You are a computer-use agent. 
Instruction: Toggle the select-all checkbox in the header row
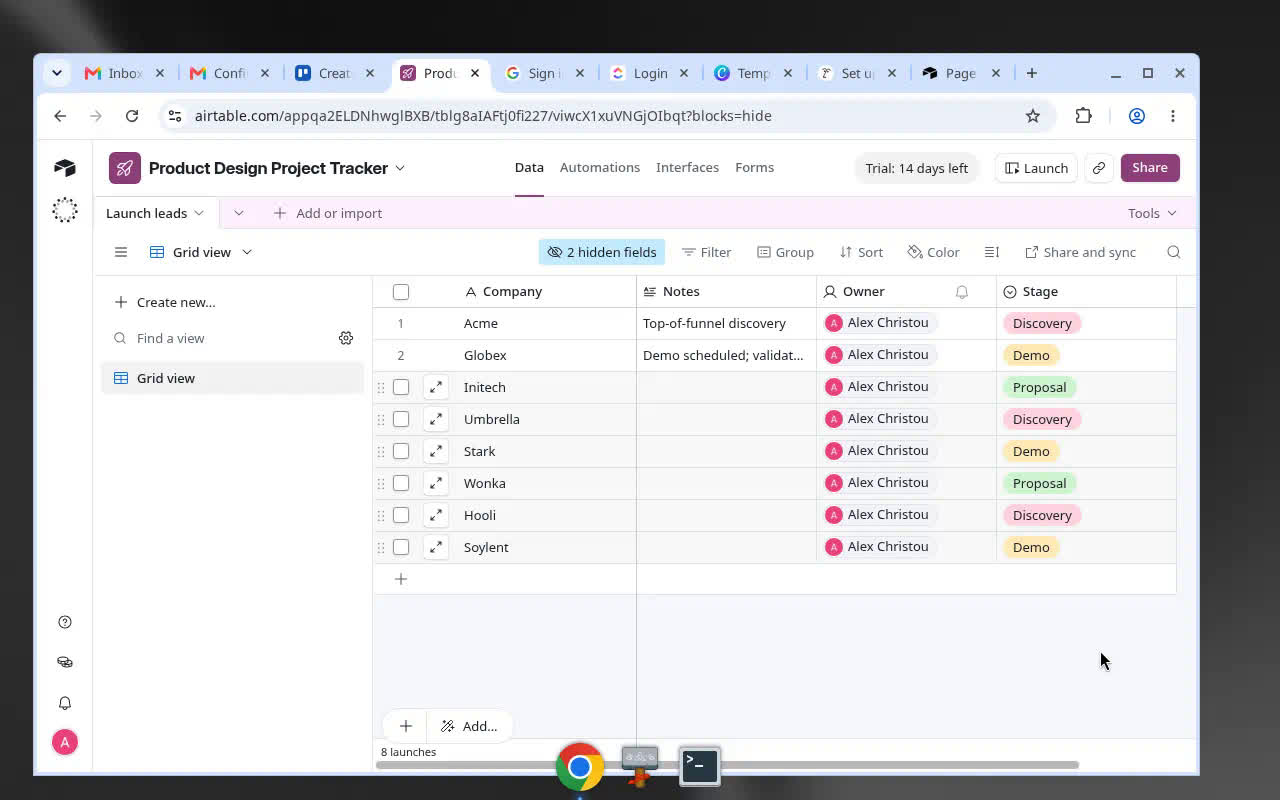click(x=401, y=292)
